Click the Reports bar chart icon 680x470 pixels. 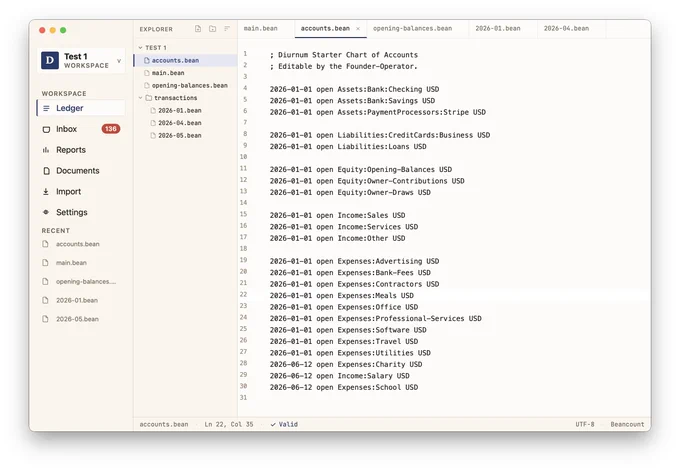coord(46,150)
